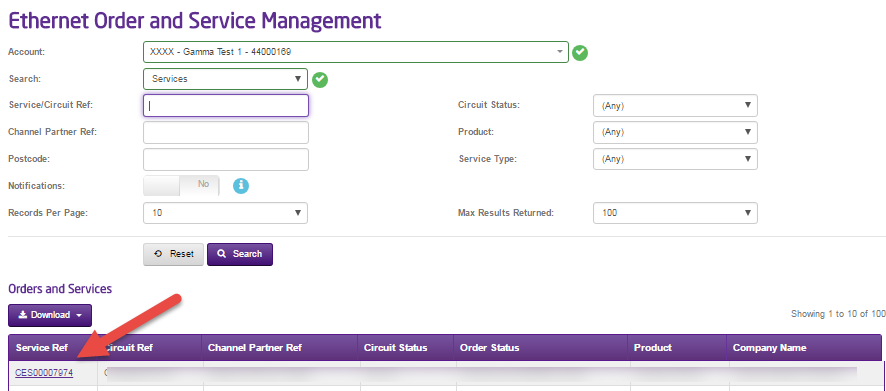
Task: Sort by Channel Partner Ref column header
Action: 255,347
